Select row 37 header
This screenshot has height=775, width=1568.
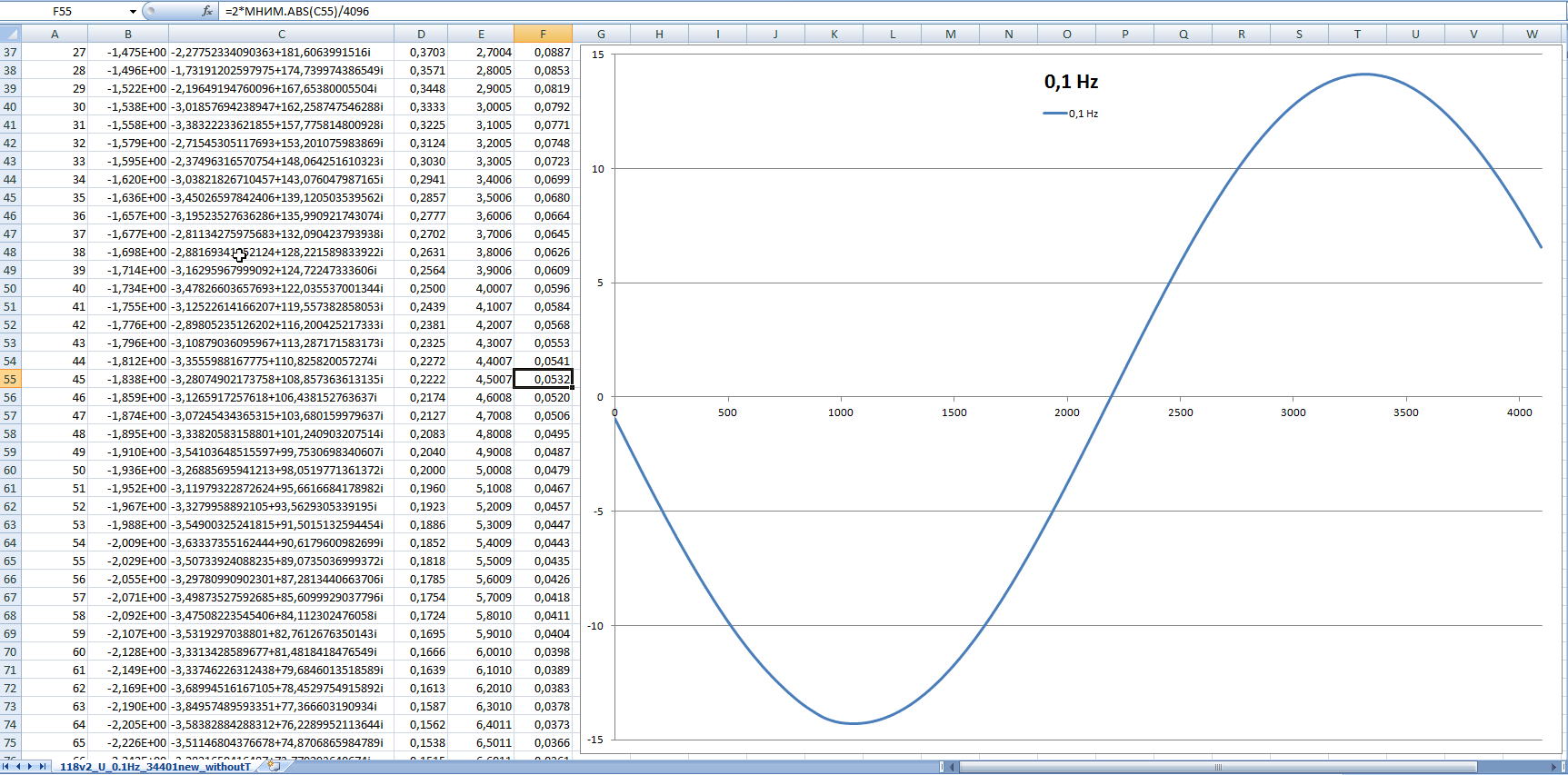pos(10,52)
